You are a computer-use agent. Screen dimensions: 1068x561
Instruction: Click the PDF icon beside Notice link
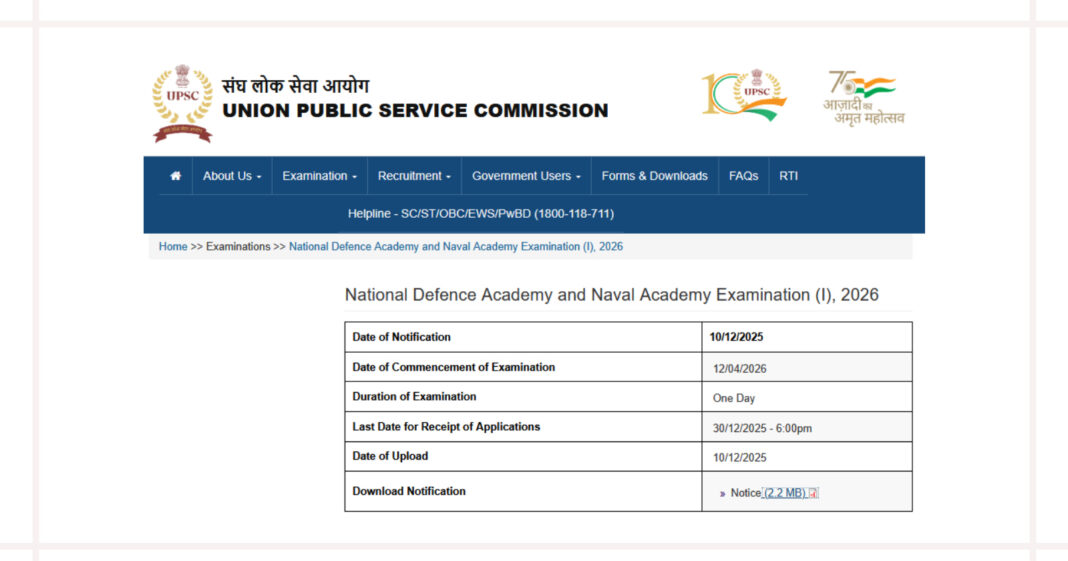click(x=813, y=493)
